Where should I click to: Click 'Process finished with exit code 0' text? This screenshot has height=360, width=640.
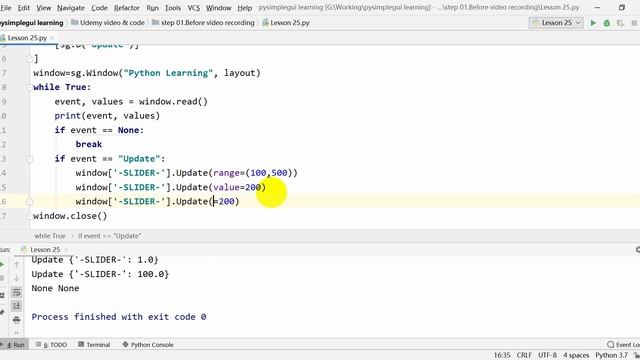[x=119, y=317]
